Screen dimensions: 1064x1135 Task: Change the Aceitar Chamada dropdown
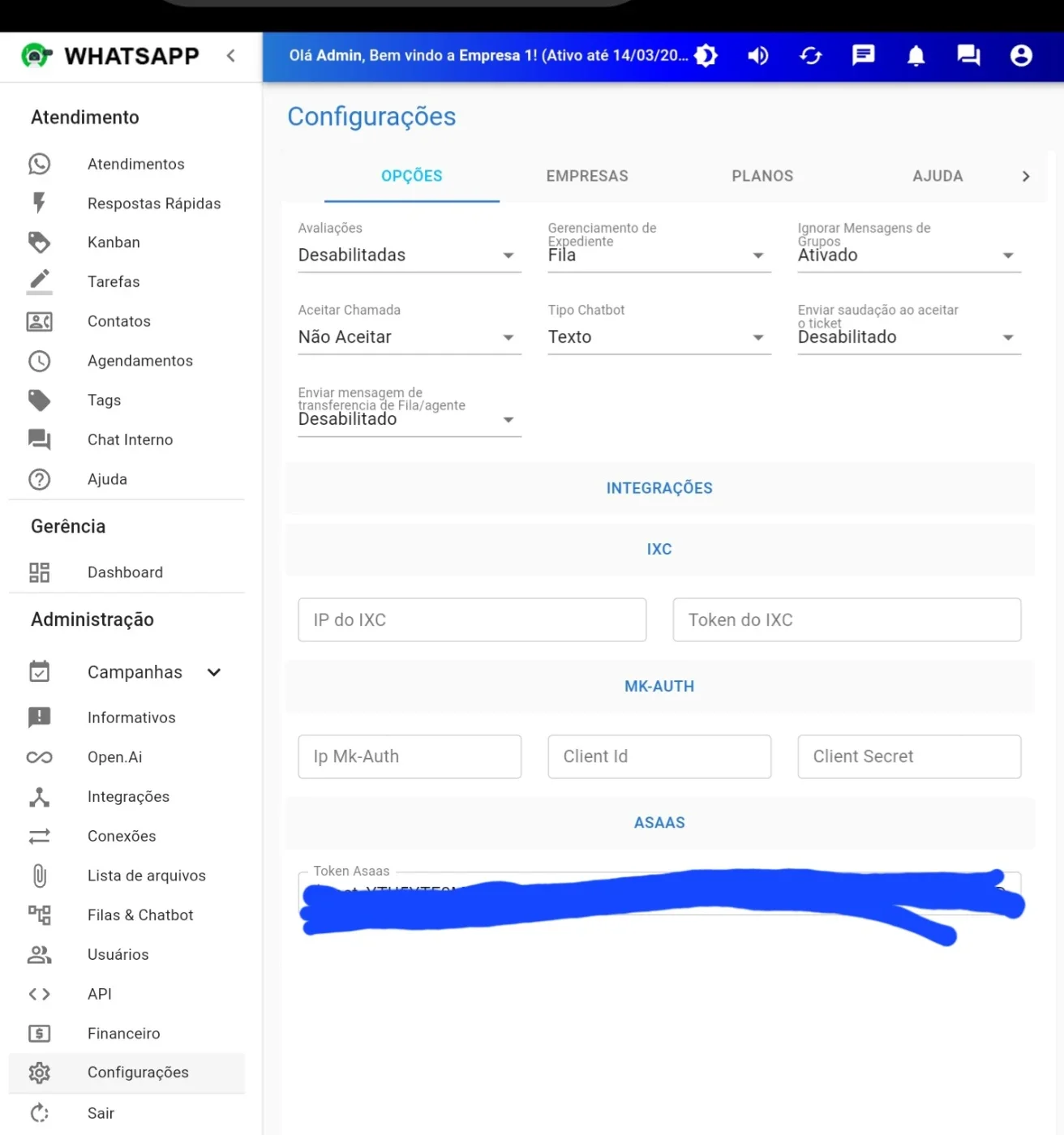click(x=410, y=337)
